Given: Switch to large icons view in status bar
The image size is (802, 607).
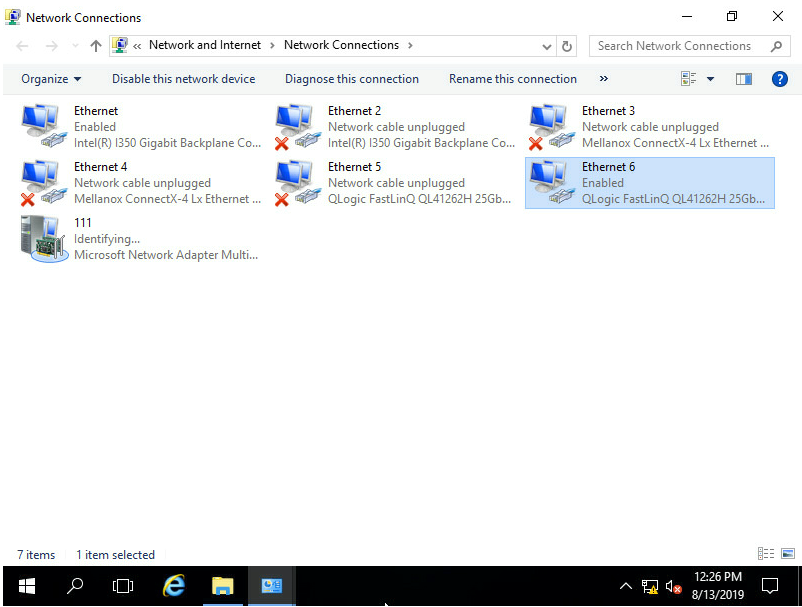Looking at the screenshot, I should tap(788, 553).
